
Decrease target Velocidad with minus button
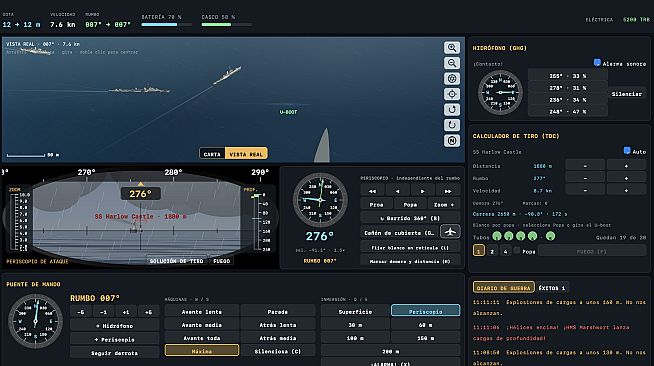tap(585, 190)
